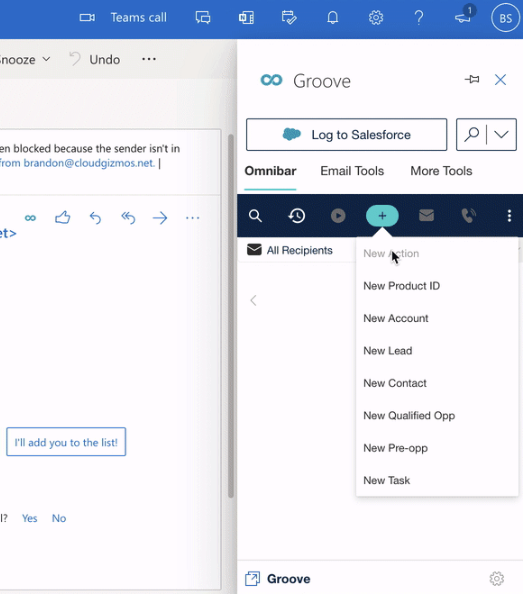Viewport: 528px width, 600px height.
Task: Open Omnibar vertical three-dot menu
Action: 509,216
